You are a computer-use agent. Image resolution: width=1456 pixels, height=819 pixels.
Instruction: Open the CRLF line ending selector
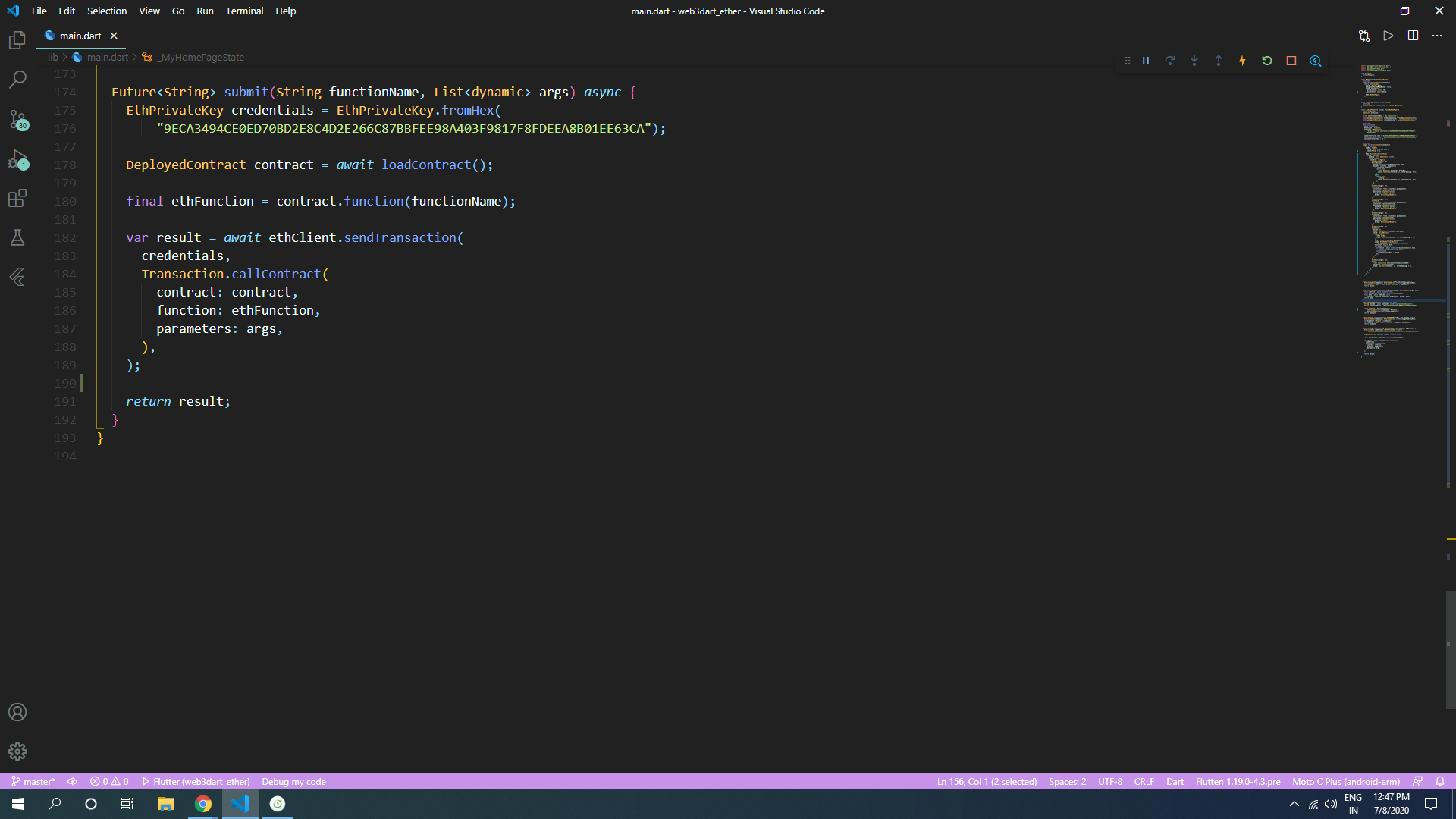pos(1144,781)
